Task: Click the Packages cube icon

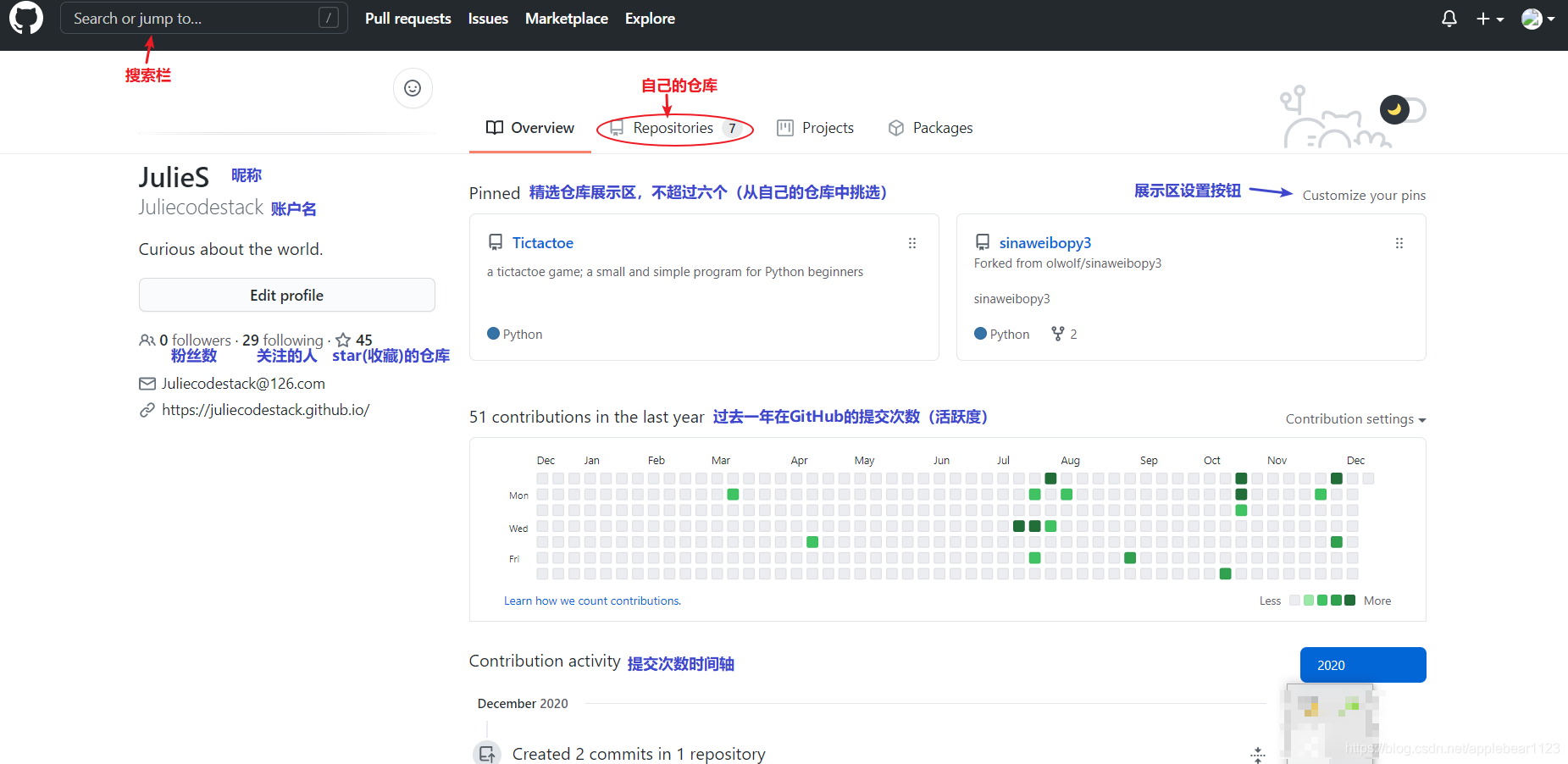Action: point(896,128)
